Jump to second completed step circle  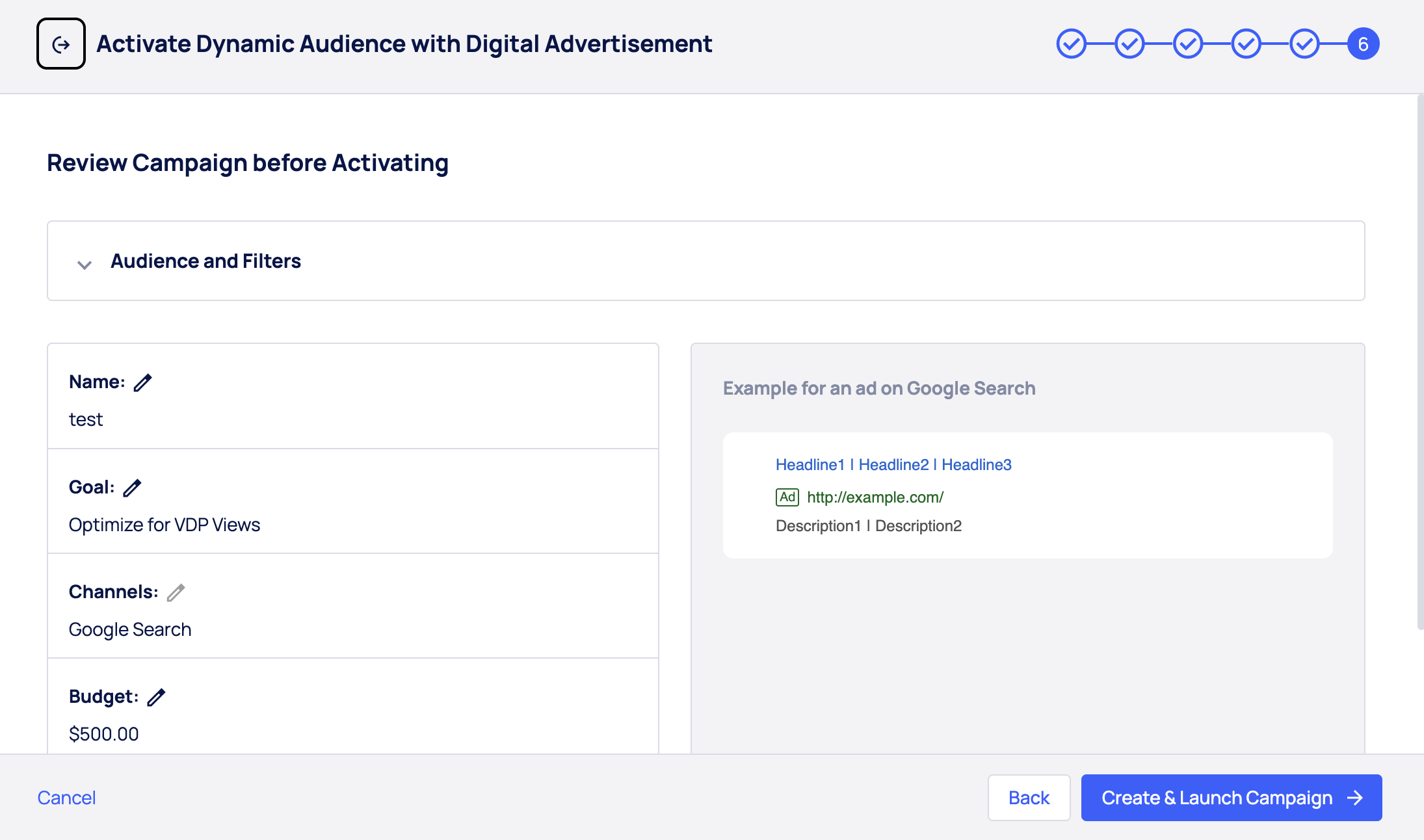pos(1129,44)
